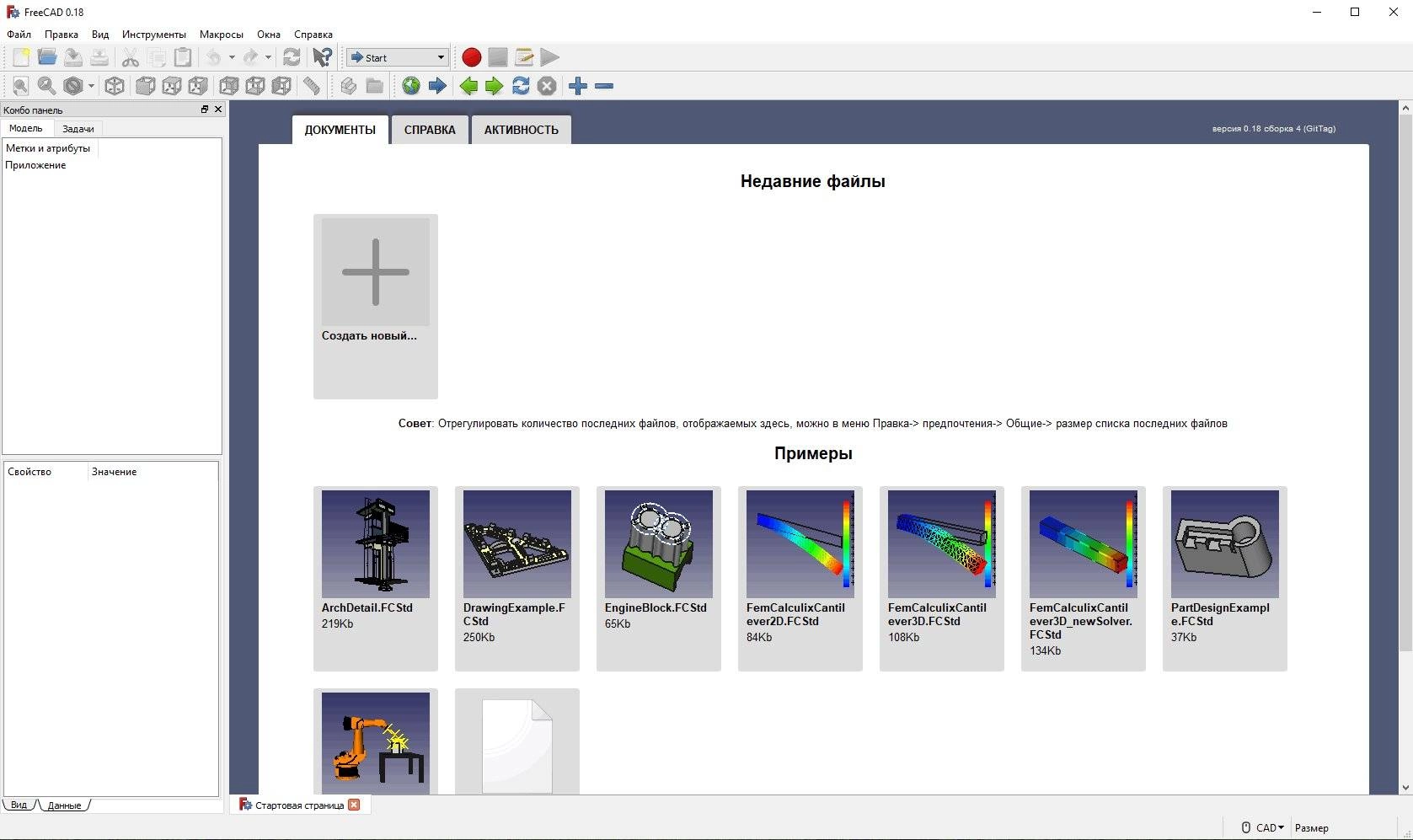Open website with globe icon

[x=411, y=86]
